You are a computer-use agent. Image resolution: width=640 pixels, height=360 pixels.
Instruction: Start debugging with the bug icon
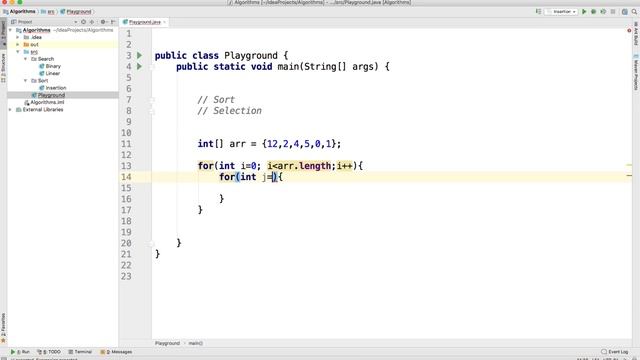pos(593,12)
